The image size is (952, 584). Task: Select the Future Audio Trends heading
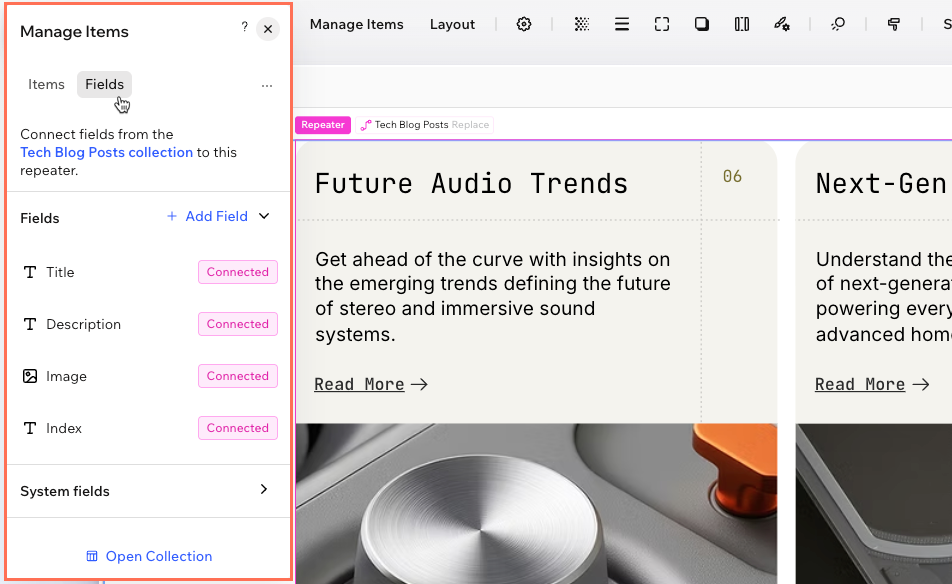(471, 183)
